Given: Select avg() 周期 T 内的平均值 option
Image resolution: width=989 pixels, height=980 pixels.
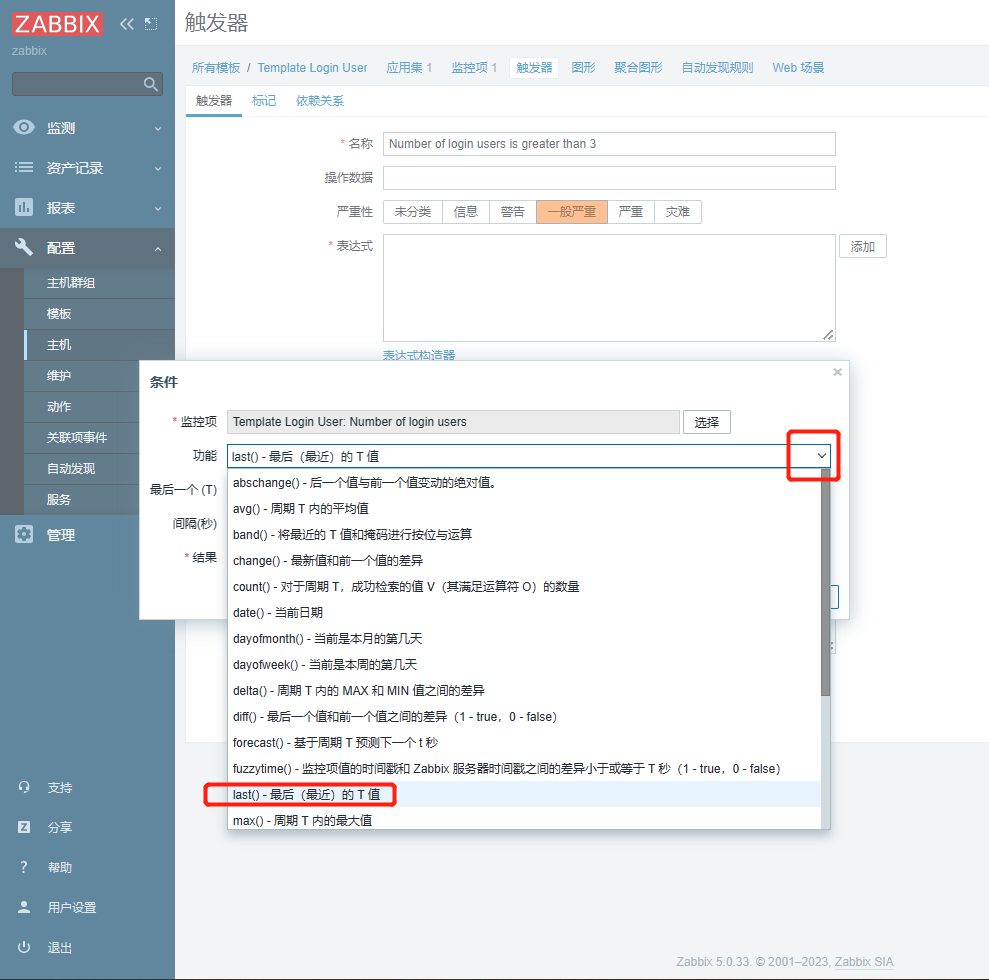Looking at the screenshot, I should tap(524, 508).
